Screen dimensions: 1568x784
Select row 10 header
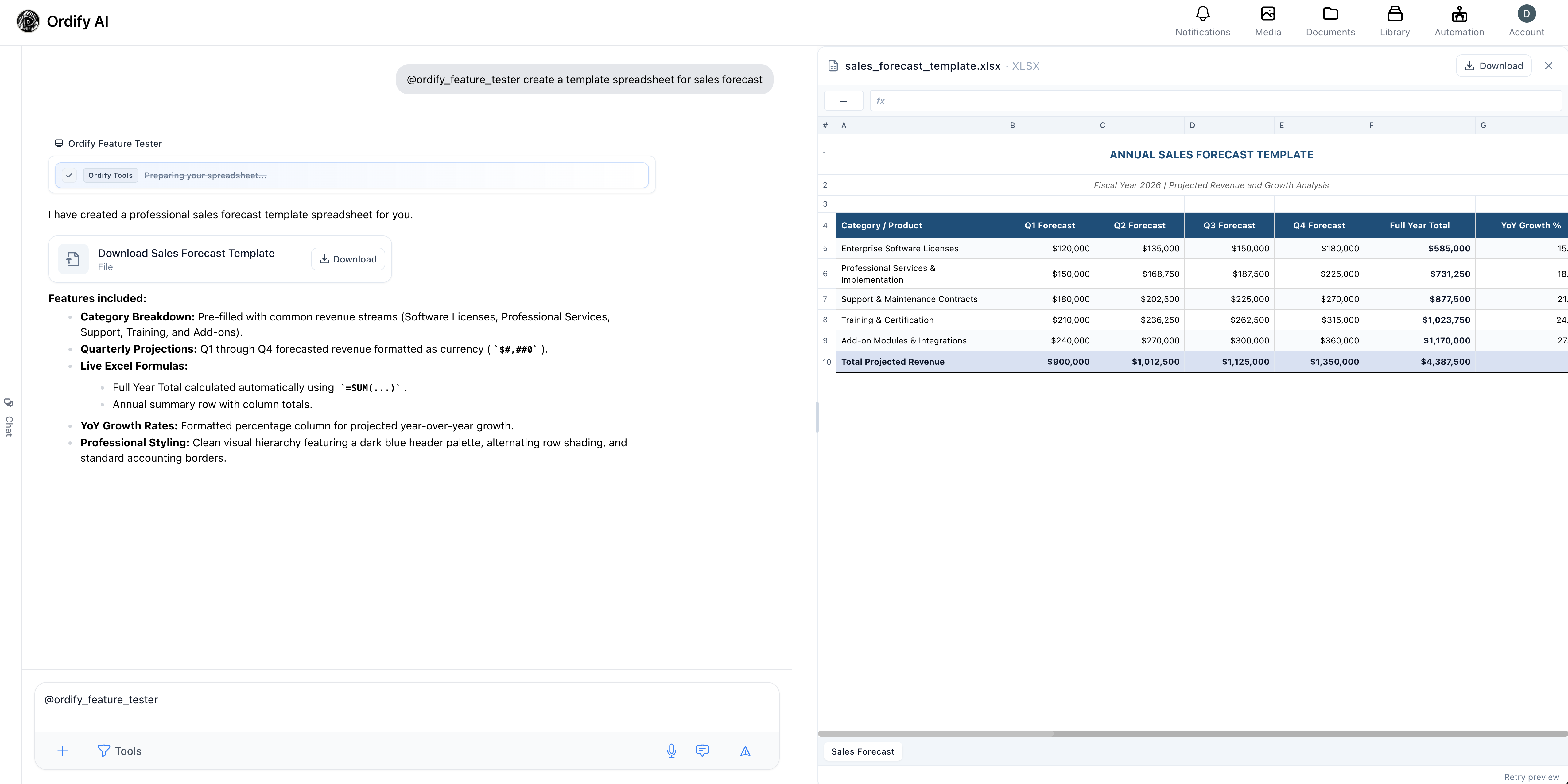(x=827, y=362)
